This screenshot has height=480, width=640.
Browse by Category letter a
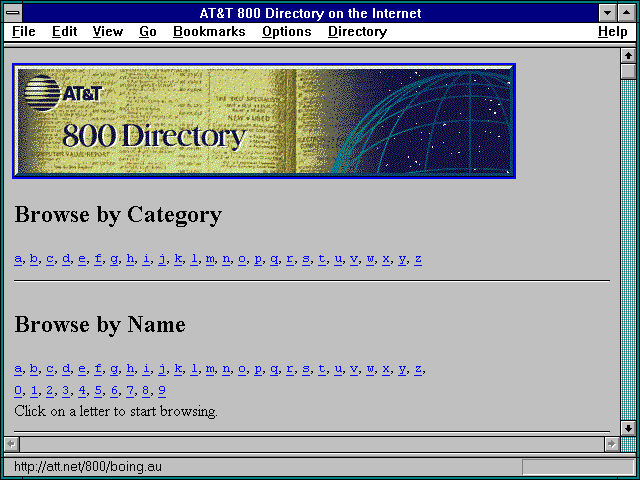pyautogui.click(x=18, y=259)
